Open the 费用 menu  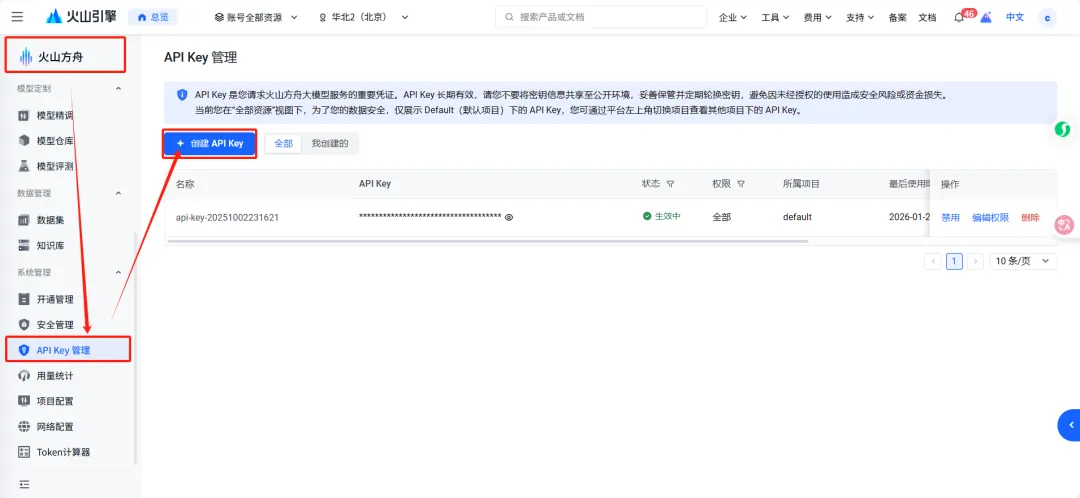coord(818,17)
